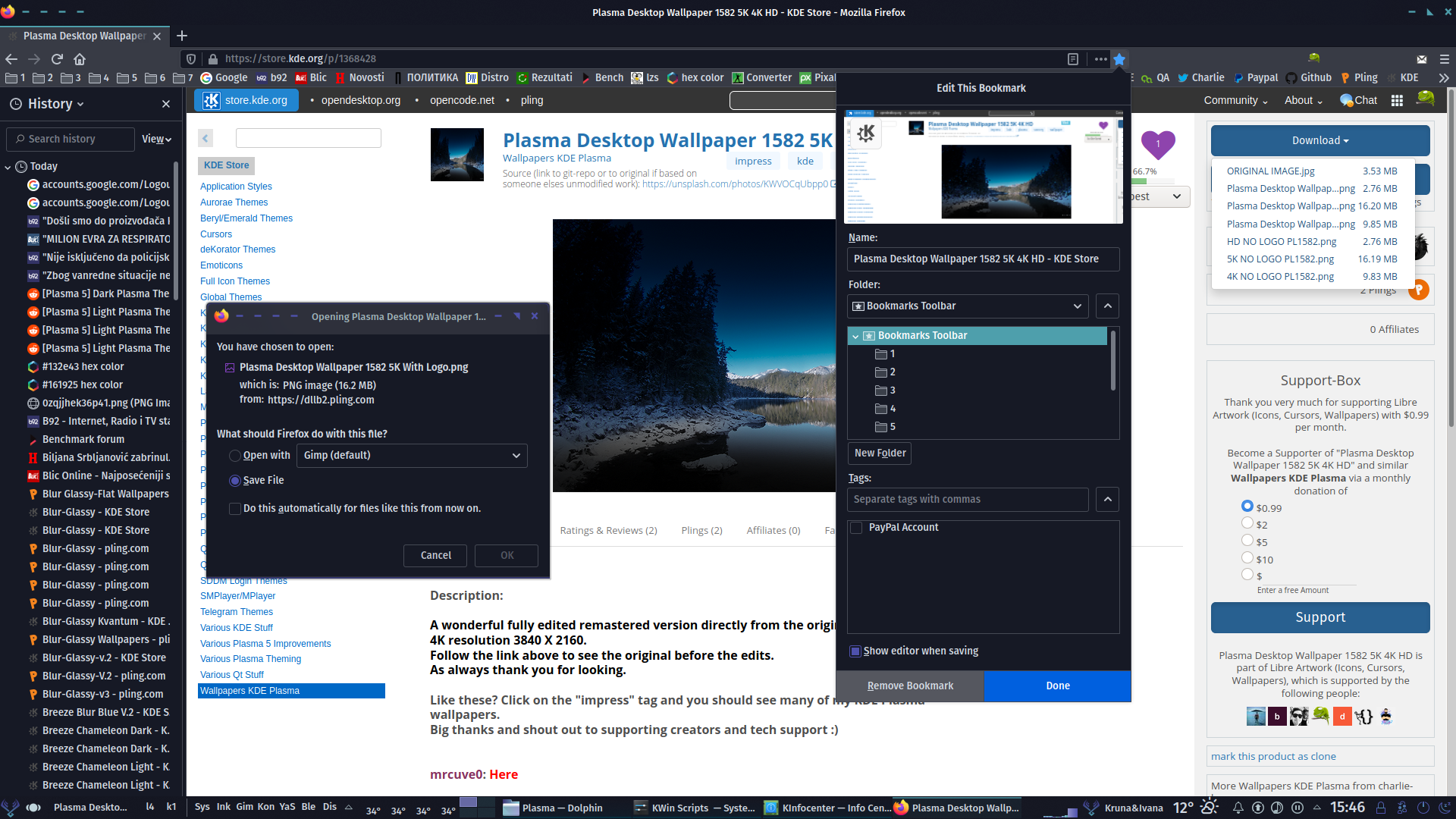Image resolution: width=1456 pixels, height=819 pixels.
Task: Open the Gimp (default) application dropdown
Action: click(412, 456)
